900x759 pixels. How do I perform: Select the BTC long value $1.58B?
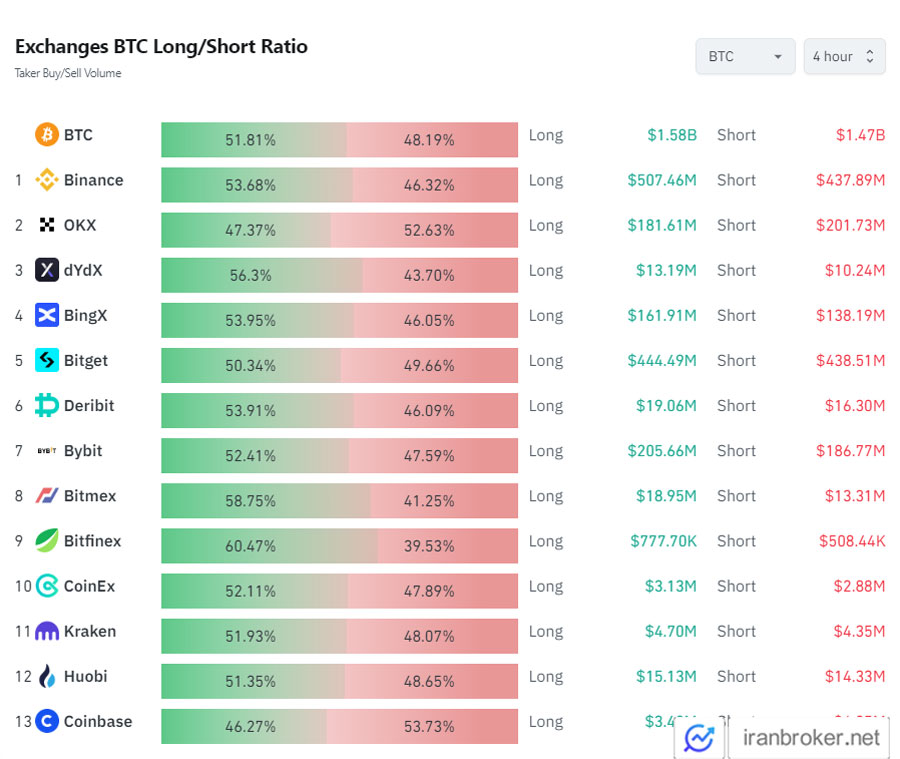[x=672, y=135]
